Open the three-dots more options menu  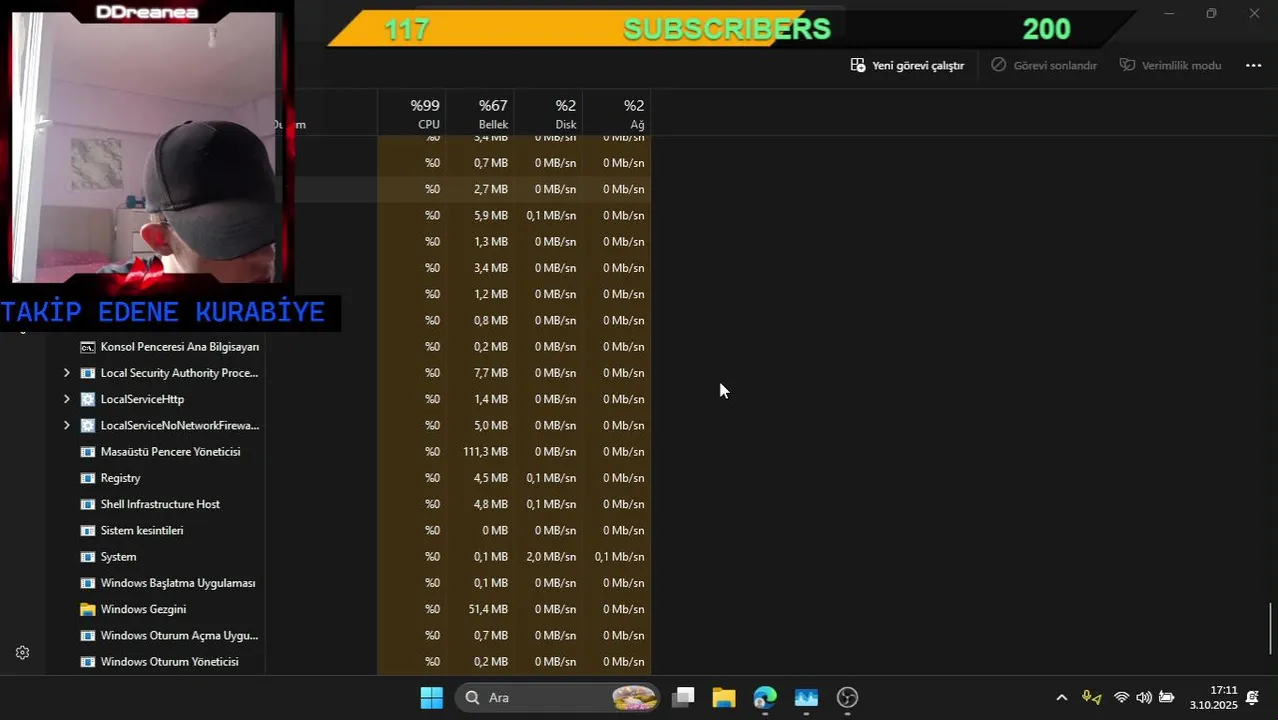(1253, 65)
